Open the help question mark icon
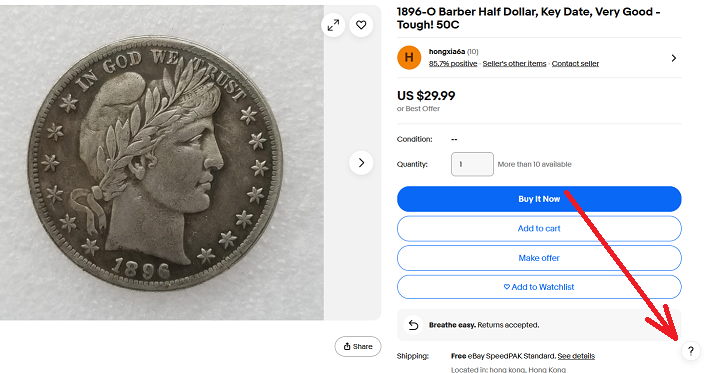The height and width of the screenshot is (373, 707). [x=690, y=351]
